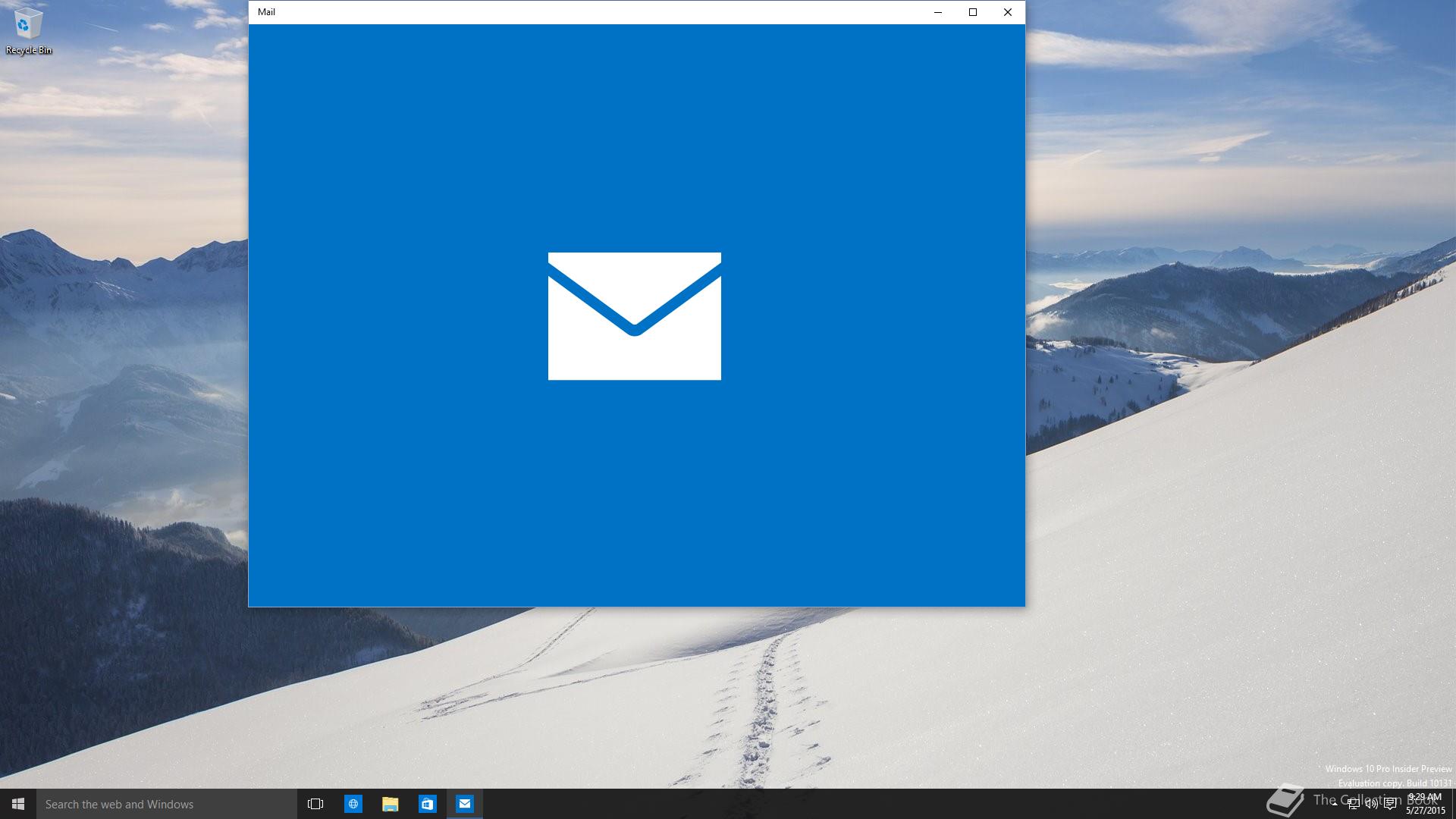1456x819 pixels.
Task: Show hidden system tray icons
Action: point(1335,804)
